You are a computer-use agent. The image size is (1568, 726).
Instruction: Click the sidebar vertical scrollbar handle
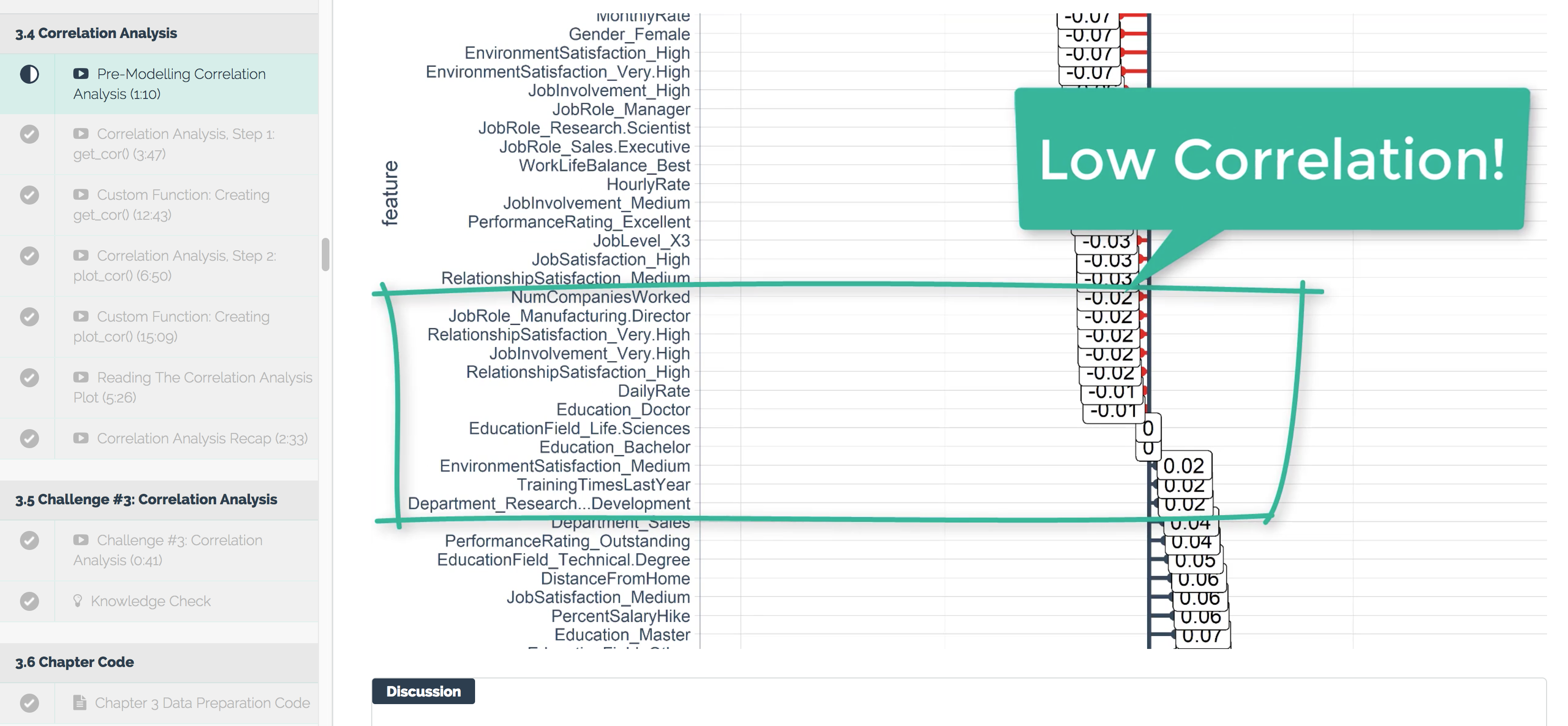tap(326, 255)
